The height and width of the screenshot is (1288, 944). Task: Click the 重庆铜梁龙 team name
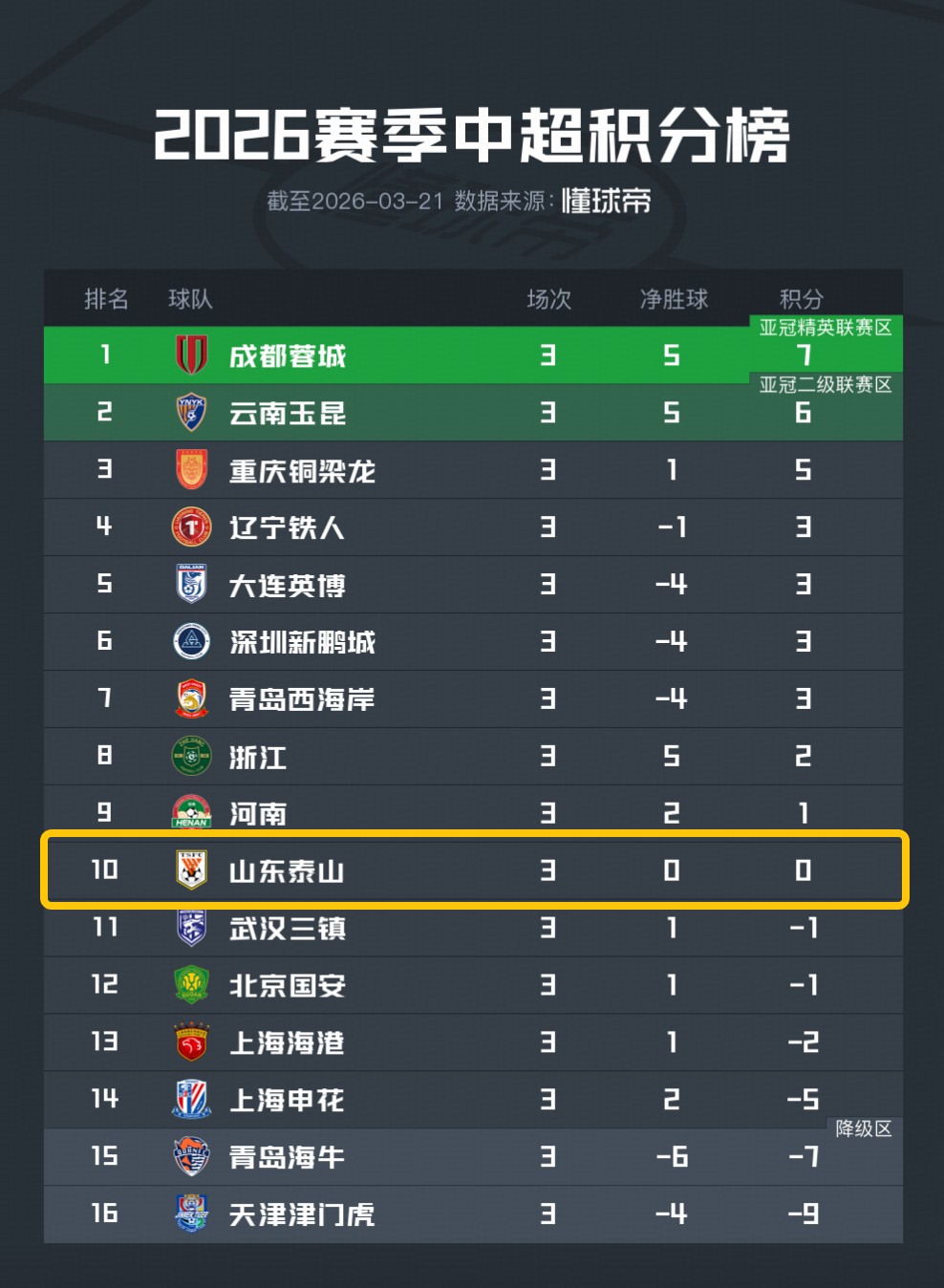[x=302, y=471]
